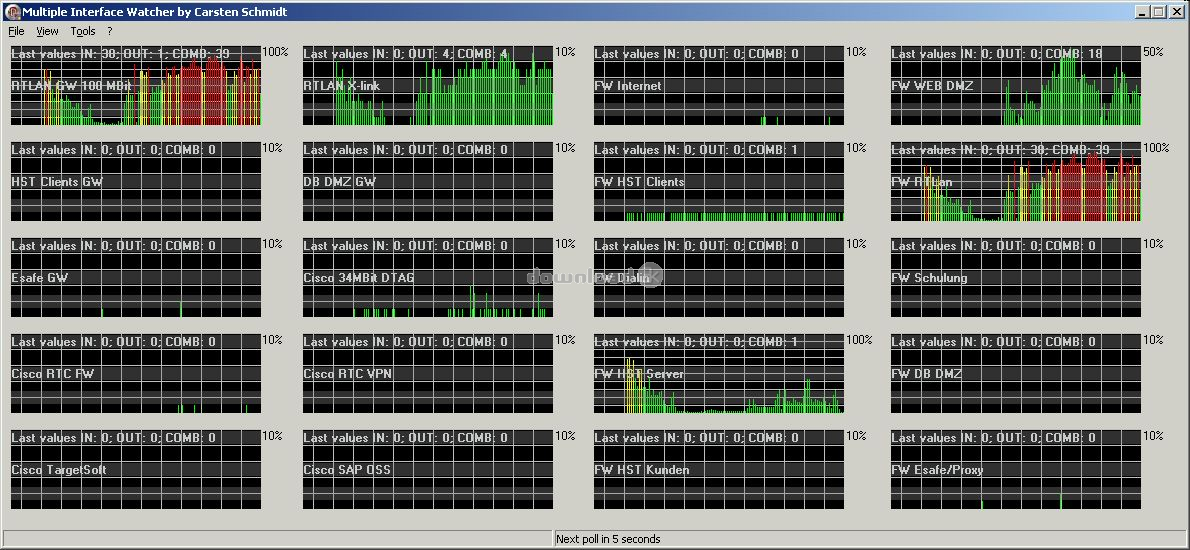Image resolution: width=1190 pixels, height=550 pixels.
Task: Maximize the Multiple Interface Watcher window
Action: coord(1159,11)
